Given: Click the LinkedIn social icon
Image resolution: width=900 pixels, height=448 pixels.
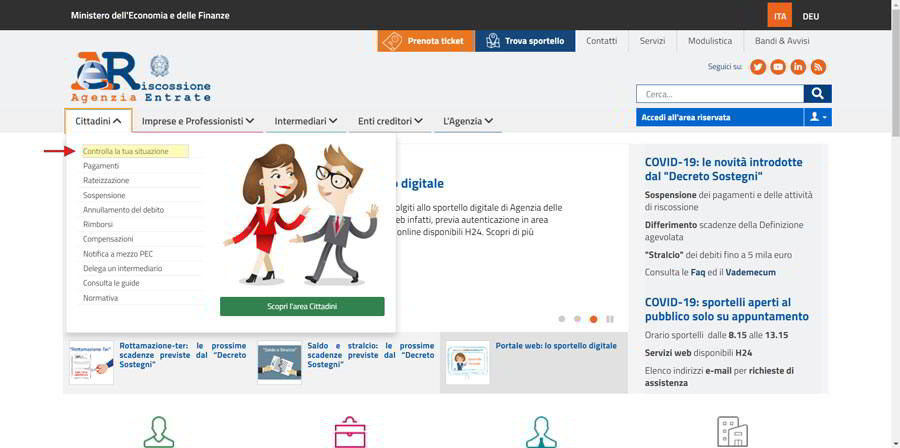Looking at the screenshot, I should (798, 67).
